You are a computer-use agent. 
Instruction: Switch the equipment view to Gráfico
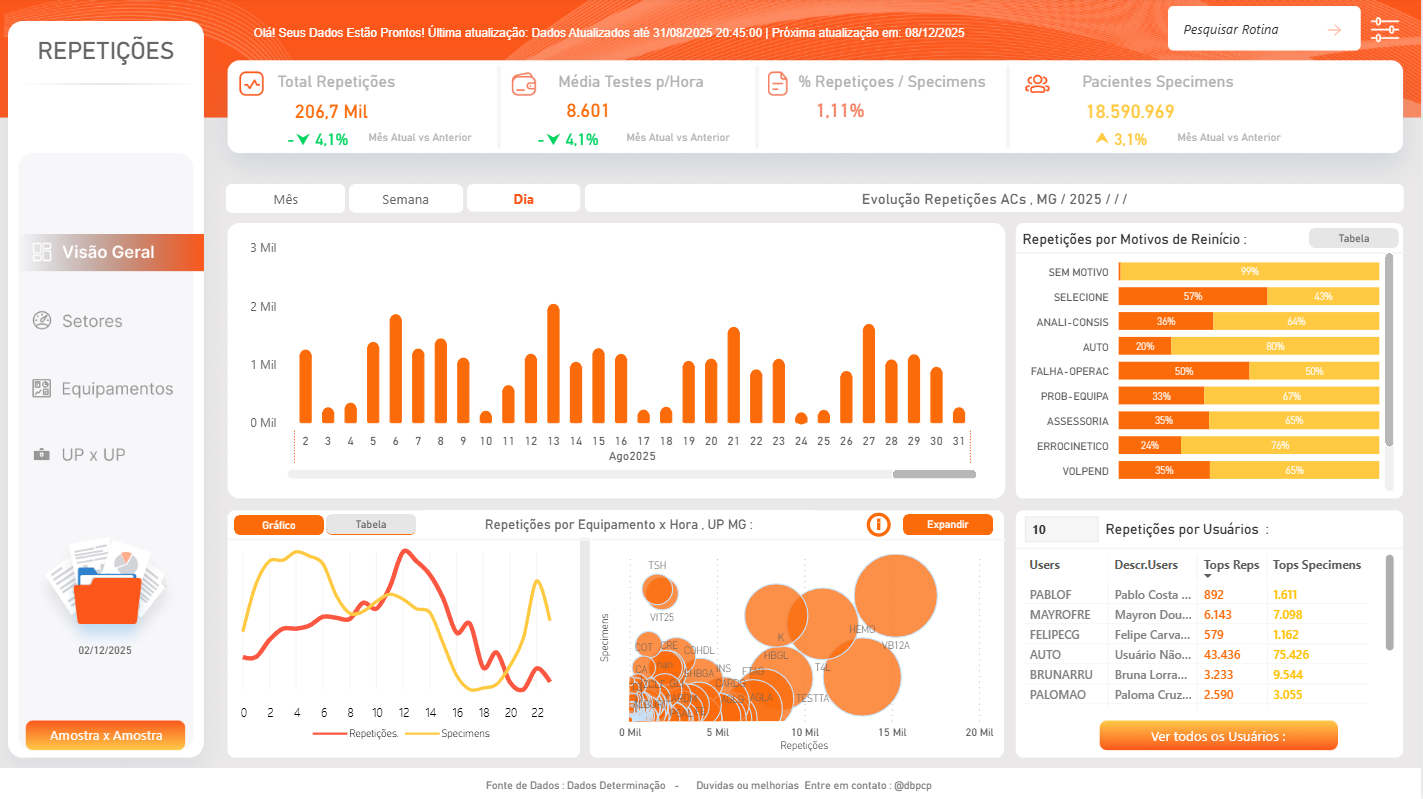coord(279,525)
